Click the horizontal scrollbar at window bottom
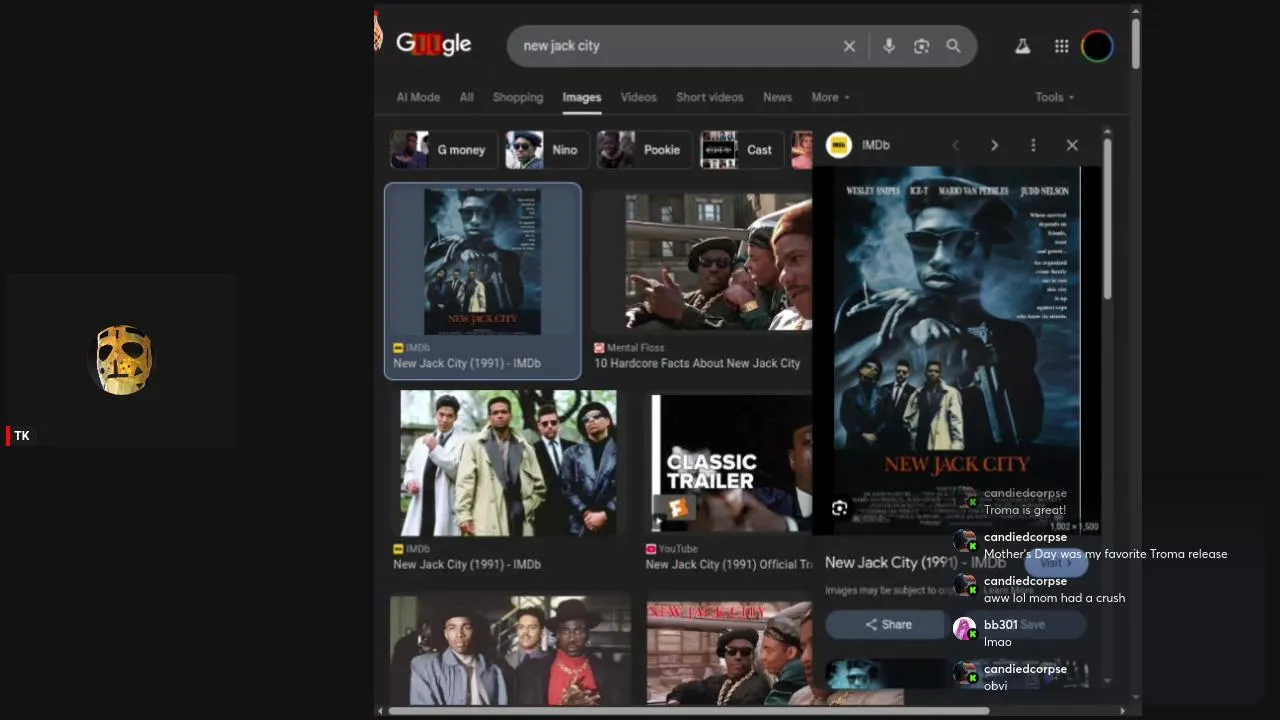Viewport: 1280px width, 720px height. pos(688,711)
